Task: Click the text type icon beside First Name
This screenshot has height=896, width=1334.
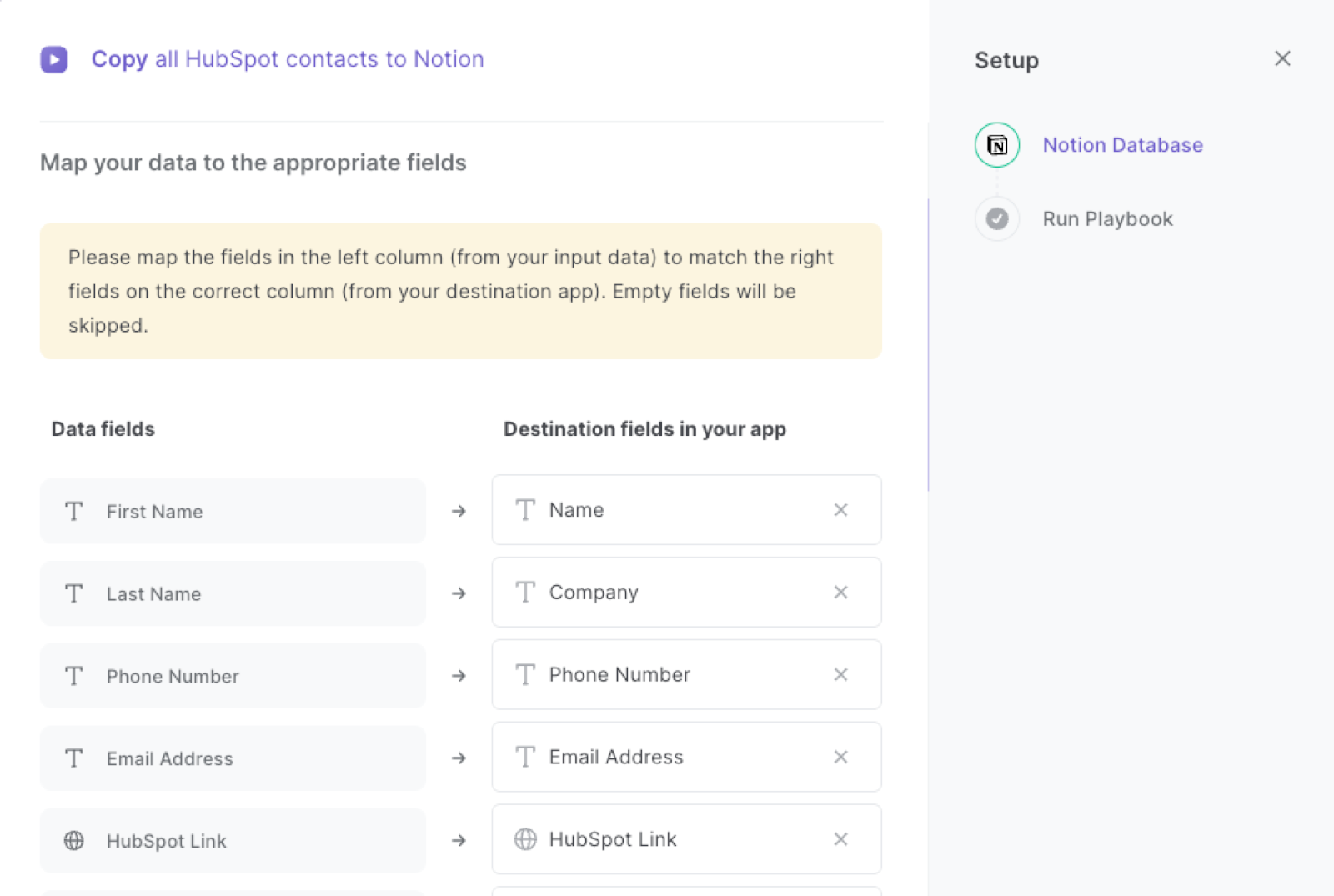Action: 74,511
